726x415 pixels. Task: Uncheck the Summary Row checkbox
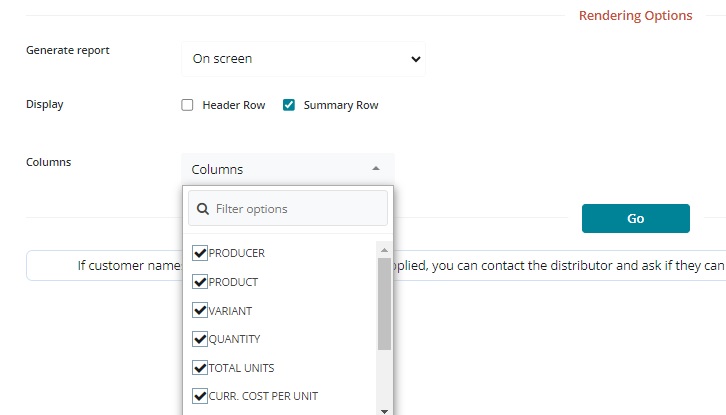289,105
